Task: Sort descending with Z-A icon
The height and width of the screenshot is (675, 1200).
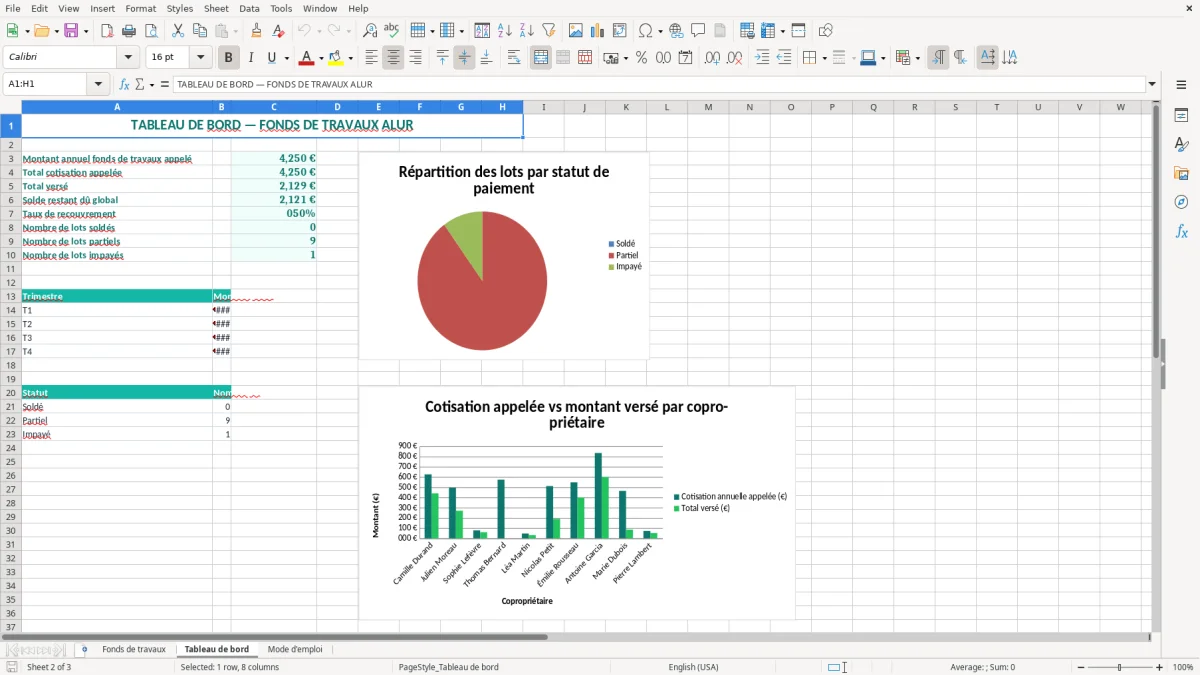Action: point(527,31)
